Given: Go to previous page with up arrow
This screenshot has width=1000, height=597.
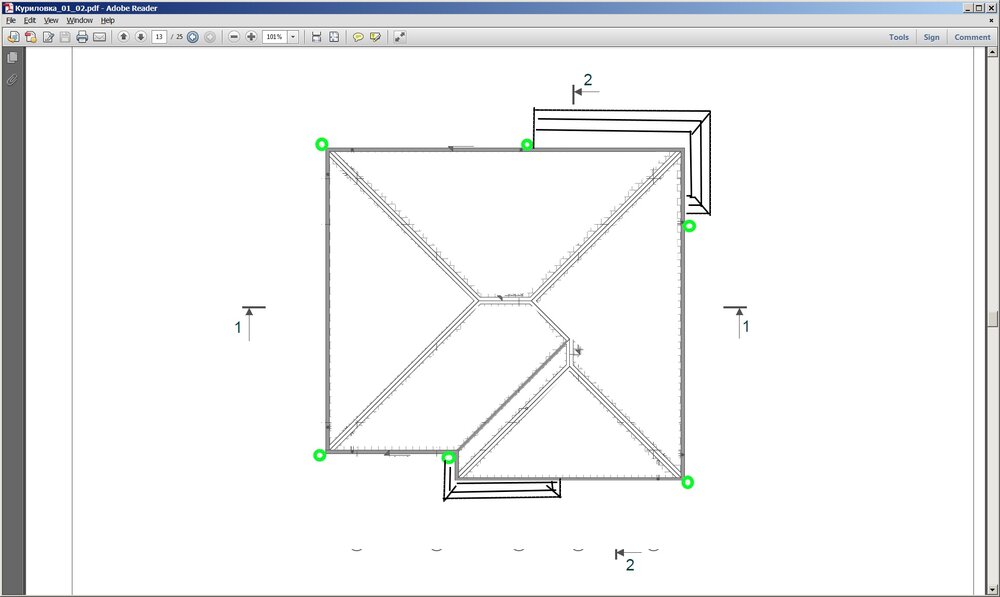Looking at the screenshot, I should [124, 37].
